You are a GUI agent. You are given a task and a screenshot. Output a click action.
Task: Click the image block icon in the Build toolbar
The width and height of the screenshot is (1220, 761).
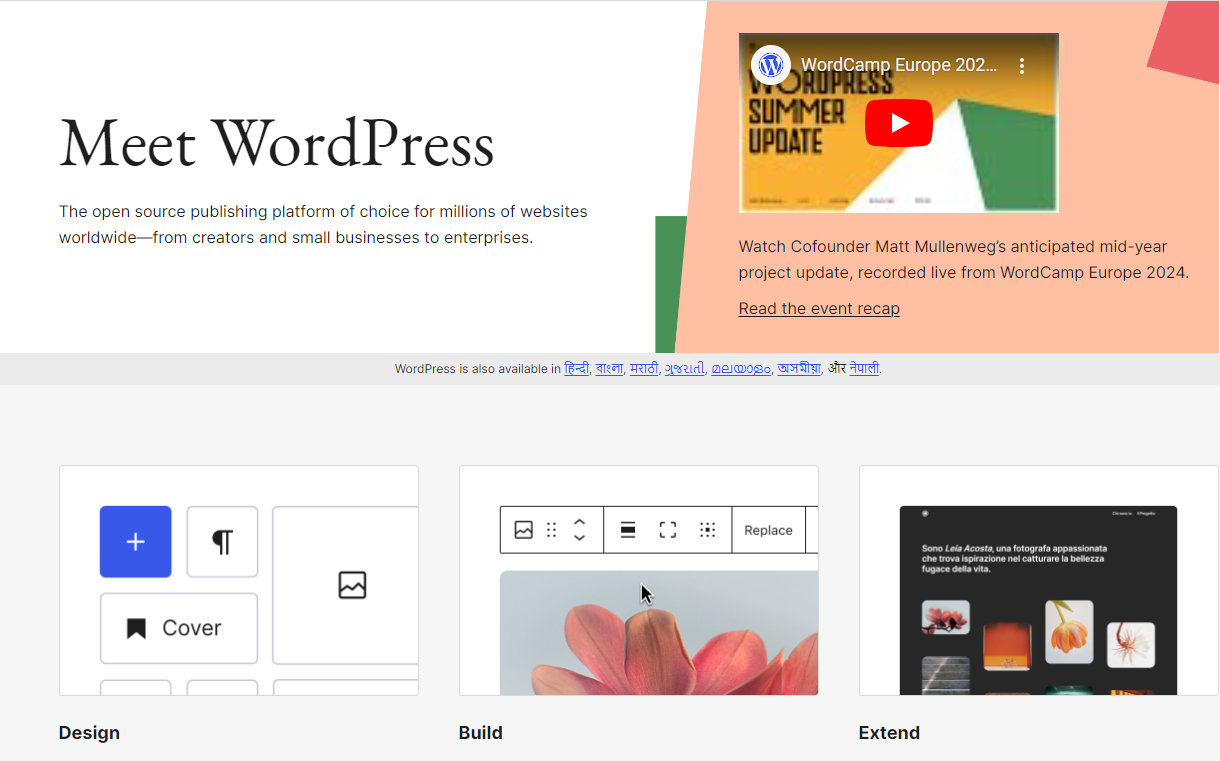(523, 529)
